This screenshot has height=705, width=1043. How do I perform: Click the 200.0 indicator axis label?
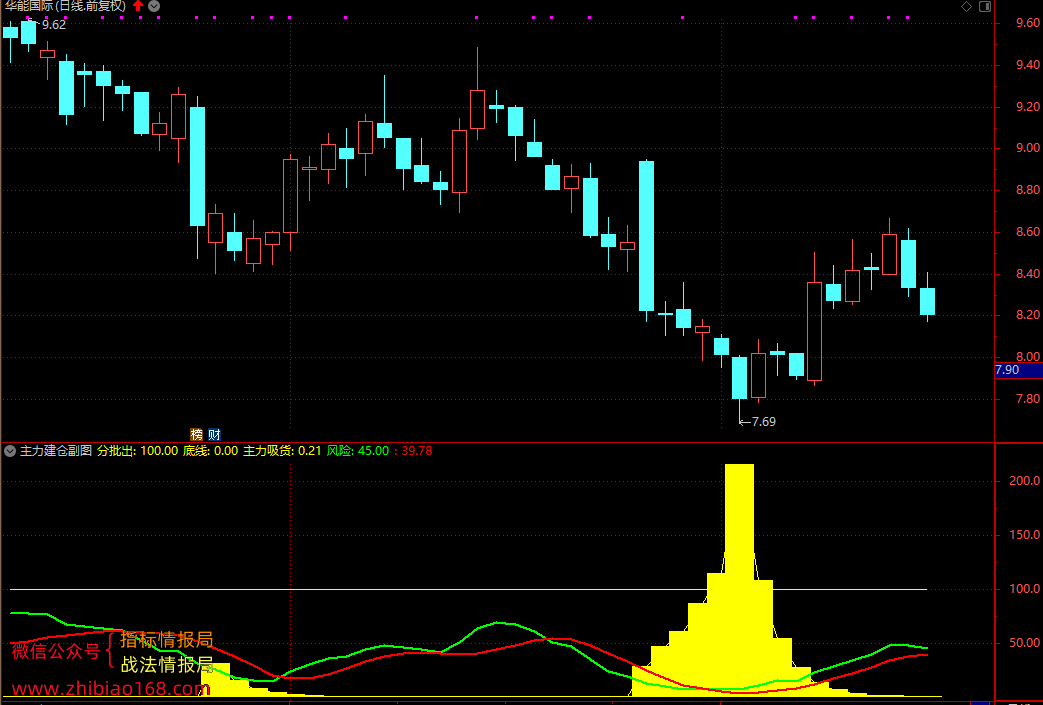pyautogui.click(x=1025, y=481)
